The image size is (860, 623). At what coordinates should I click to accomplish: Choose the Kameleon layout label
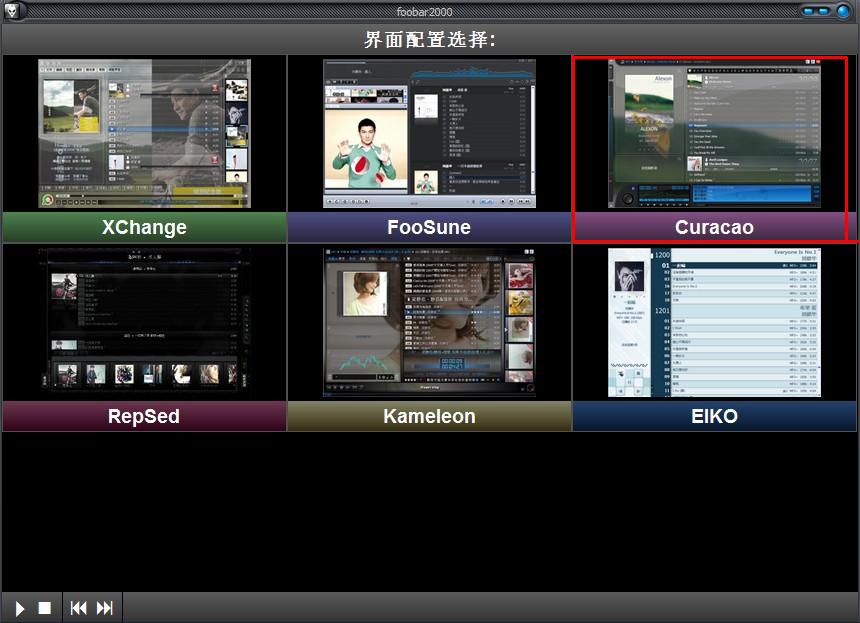(x=429, y=416)
